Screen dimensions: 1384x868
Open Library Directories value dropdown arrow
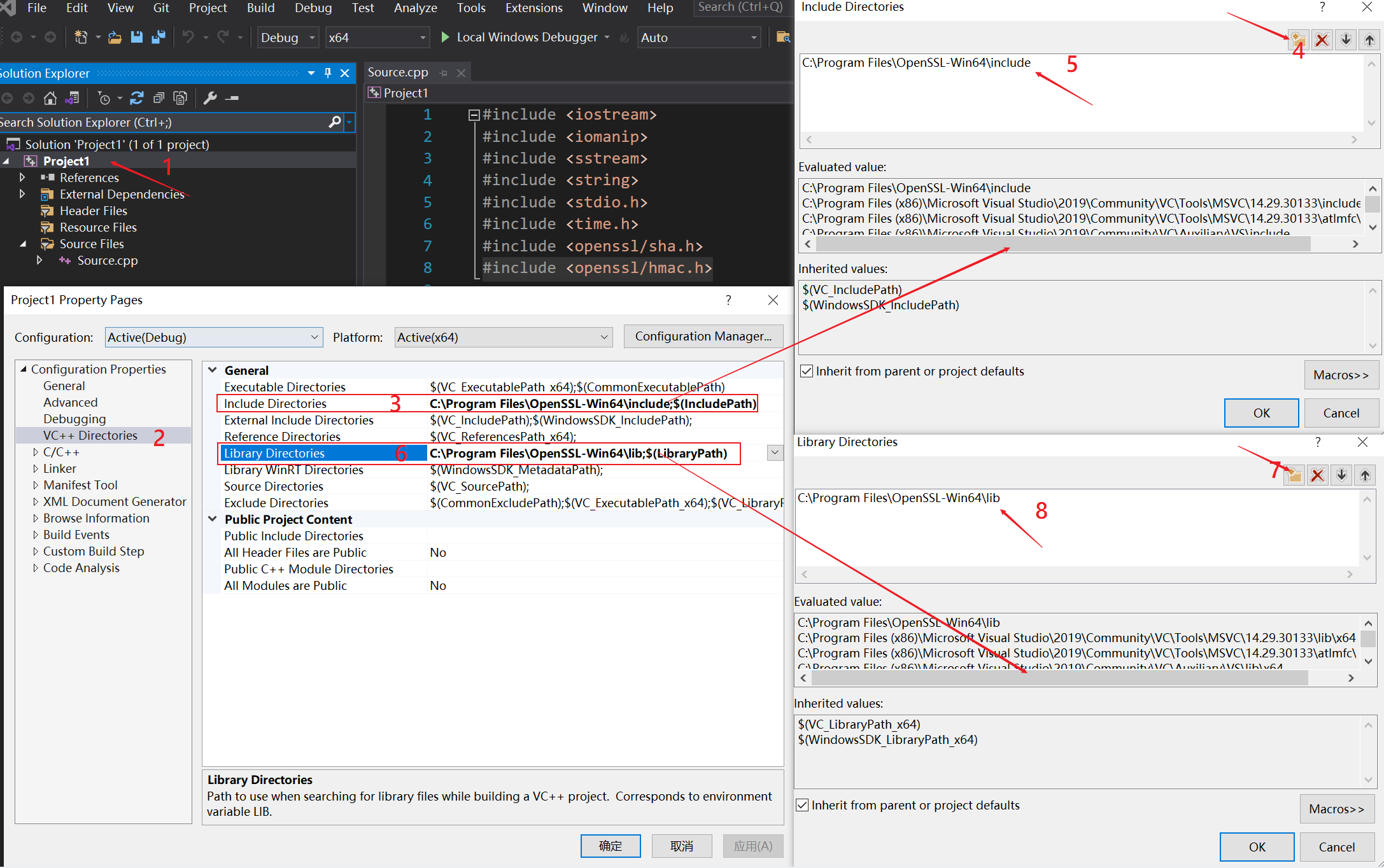(775, 453)
